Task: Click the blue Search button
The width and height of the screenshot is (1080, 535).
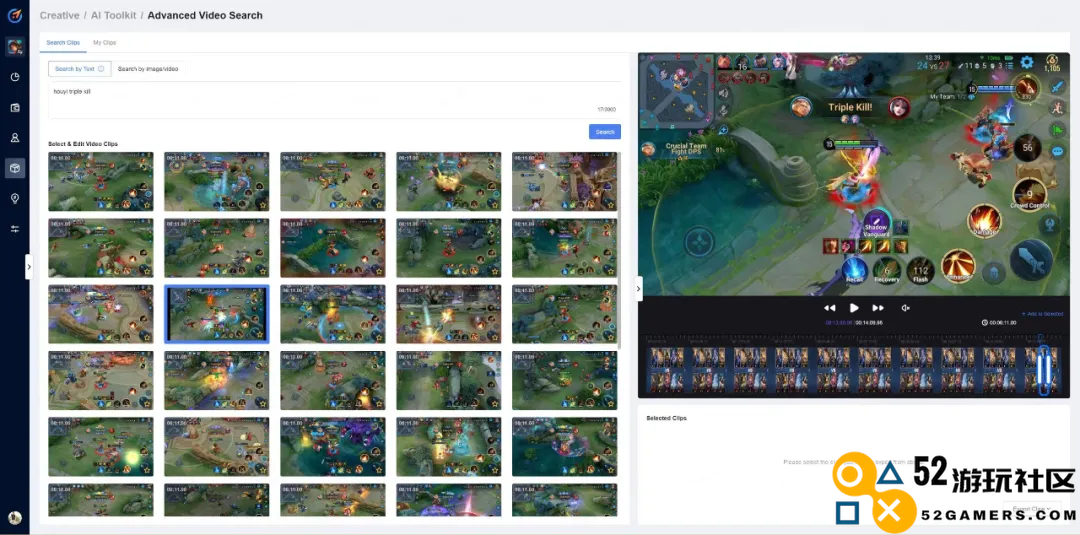Action: click(x=605, y=132)
